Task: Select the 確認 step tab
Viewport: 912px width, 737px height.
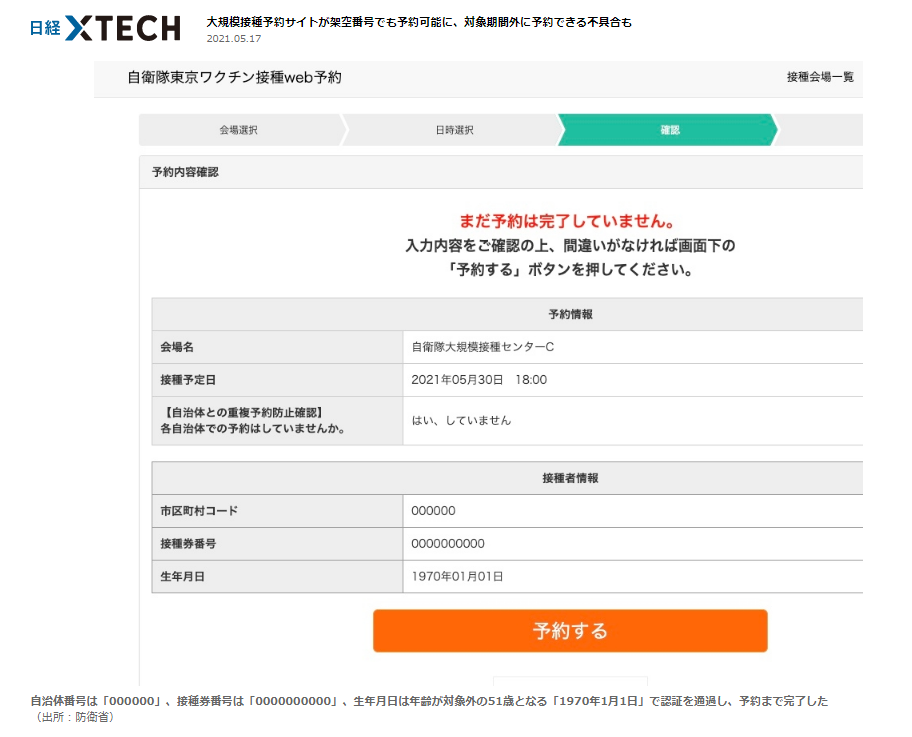Action: coord(668,130)
